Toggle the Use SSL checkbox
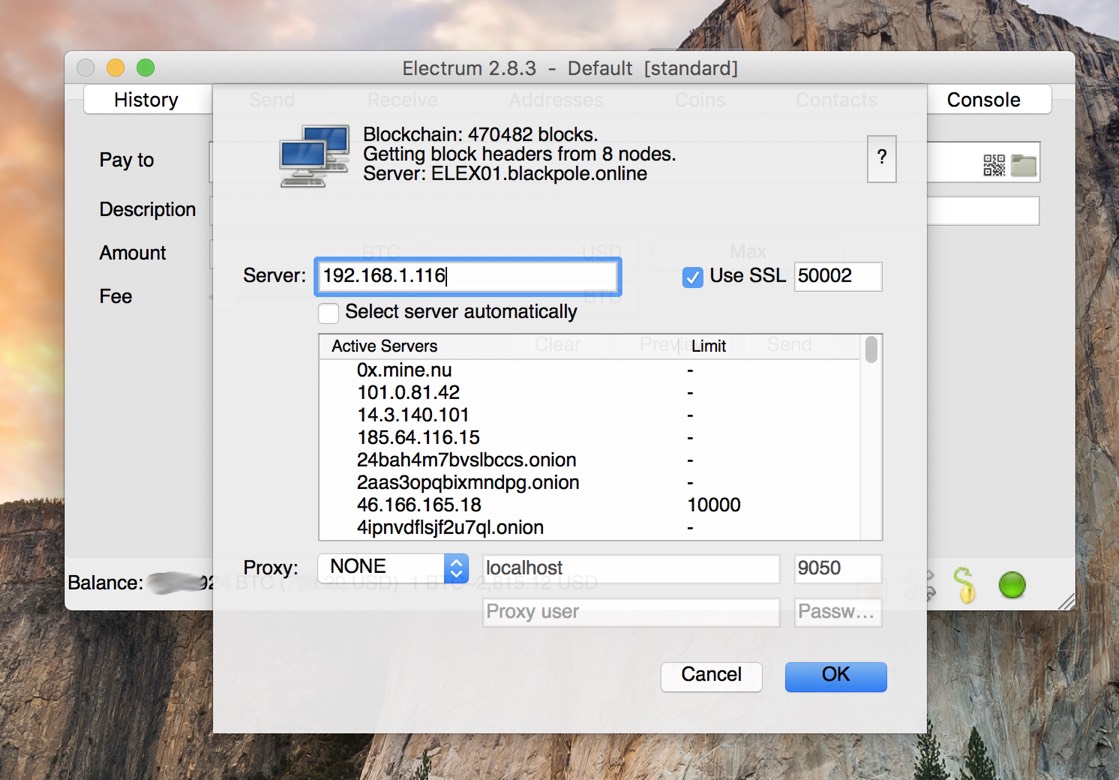The width and height of the screenshot is (1119, 780). click(x=692, y=277)
